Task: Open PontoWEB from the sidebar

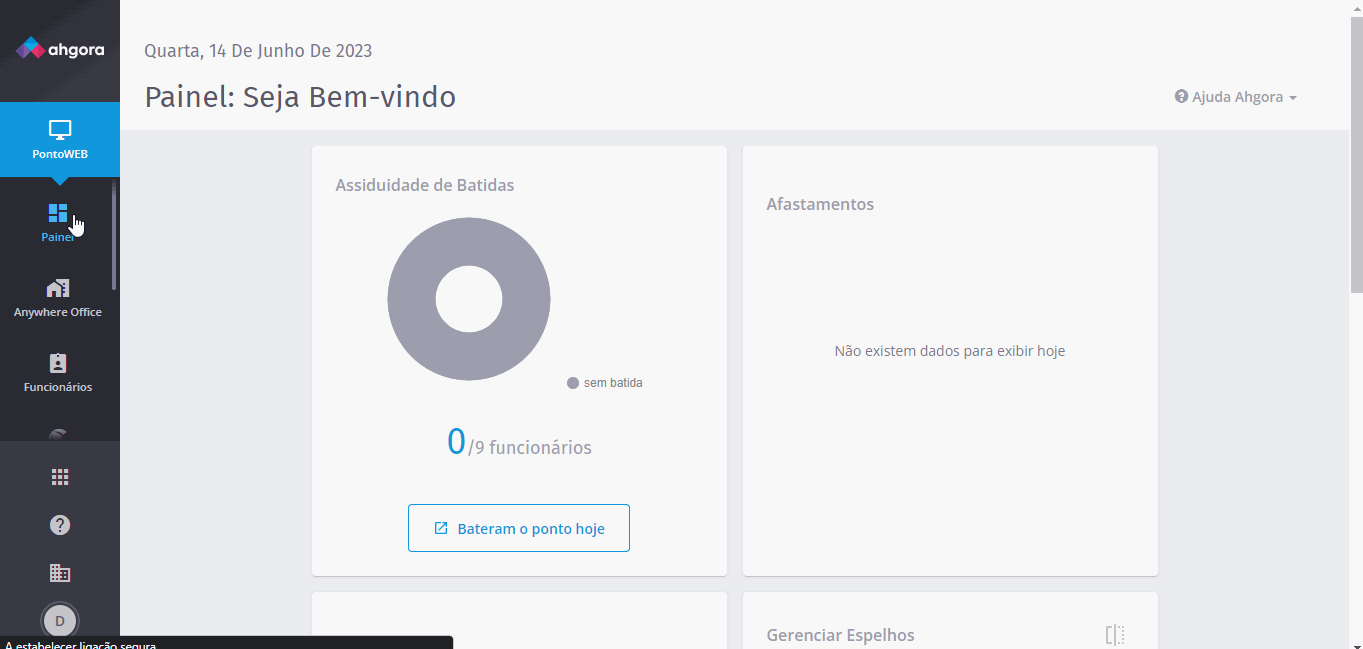Action: (x=59, y=140)
